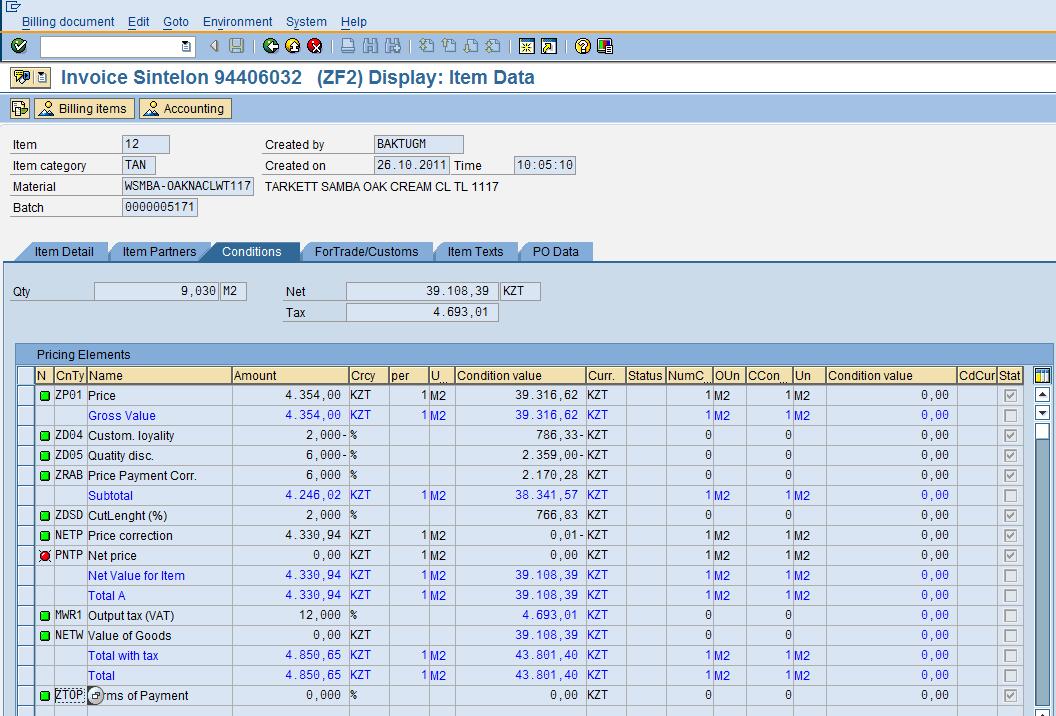Click the Customize Local Layout icon
This screenshot has height=716, width=1056.
[x=605, y=46]
